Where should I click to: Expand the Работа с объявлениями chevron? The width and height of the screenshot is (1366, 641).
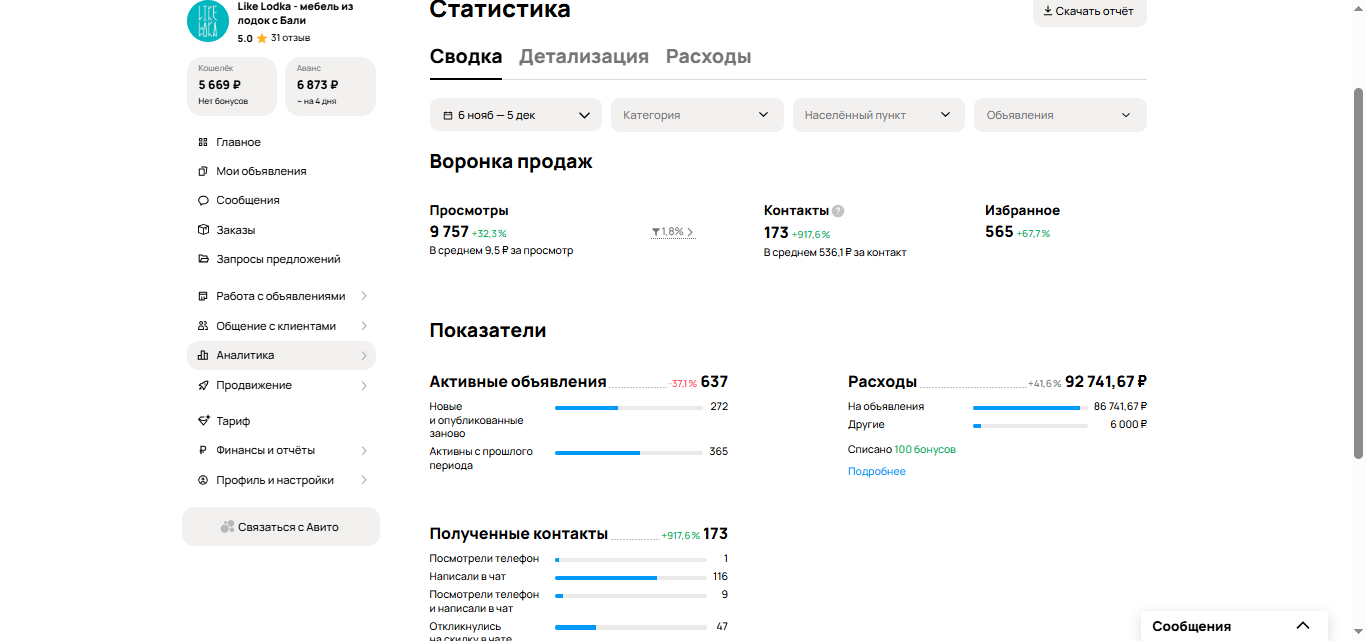tap(364, 296)
